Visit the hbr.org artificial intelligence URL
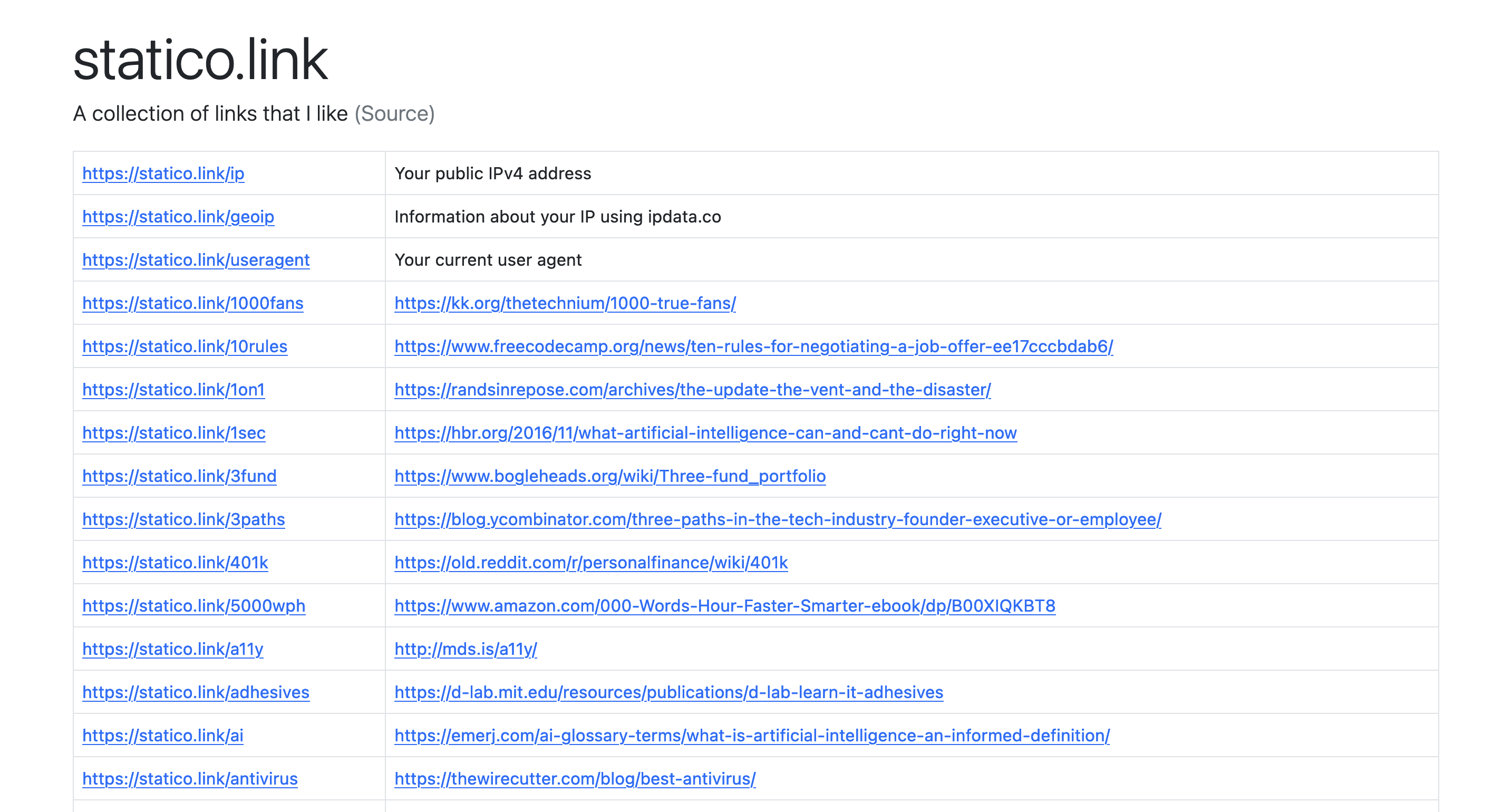The image size is (1512, 812). click(705, 433)
